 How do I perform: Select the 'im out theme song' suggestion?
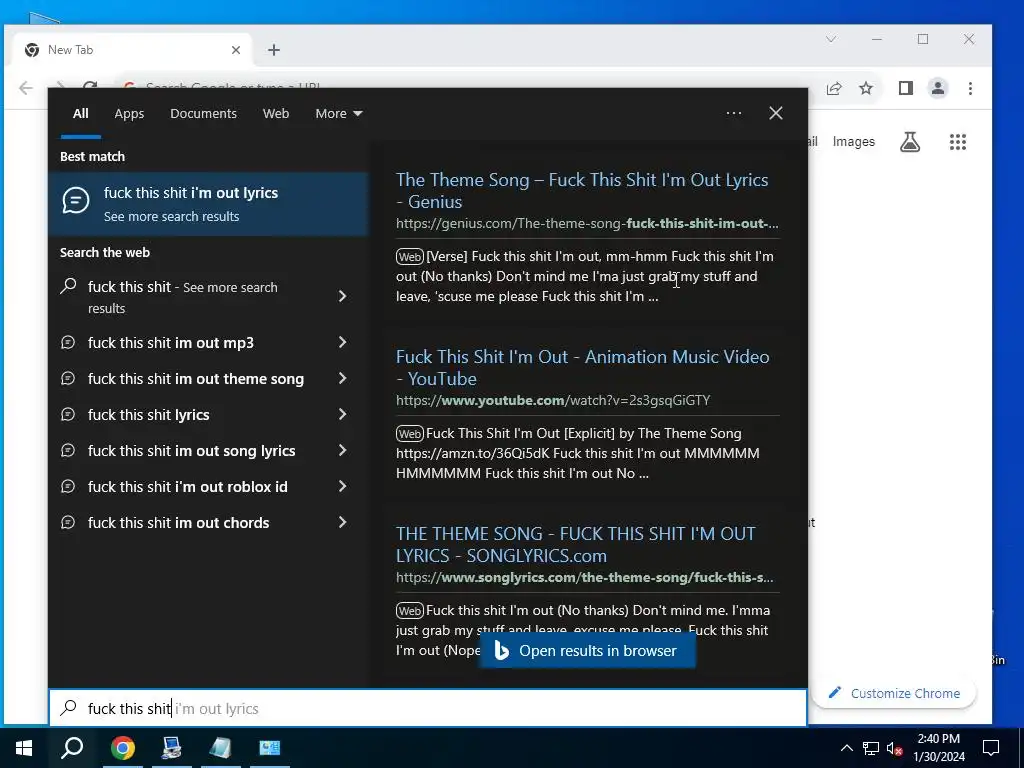coord(196,379)
